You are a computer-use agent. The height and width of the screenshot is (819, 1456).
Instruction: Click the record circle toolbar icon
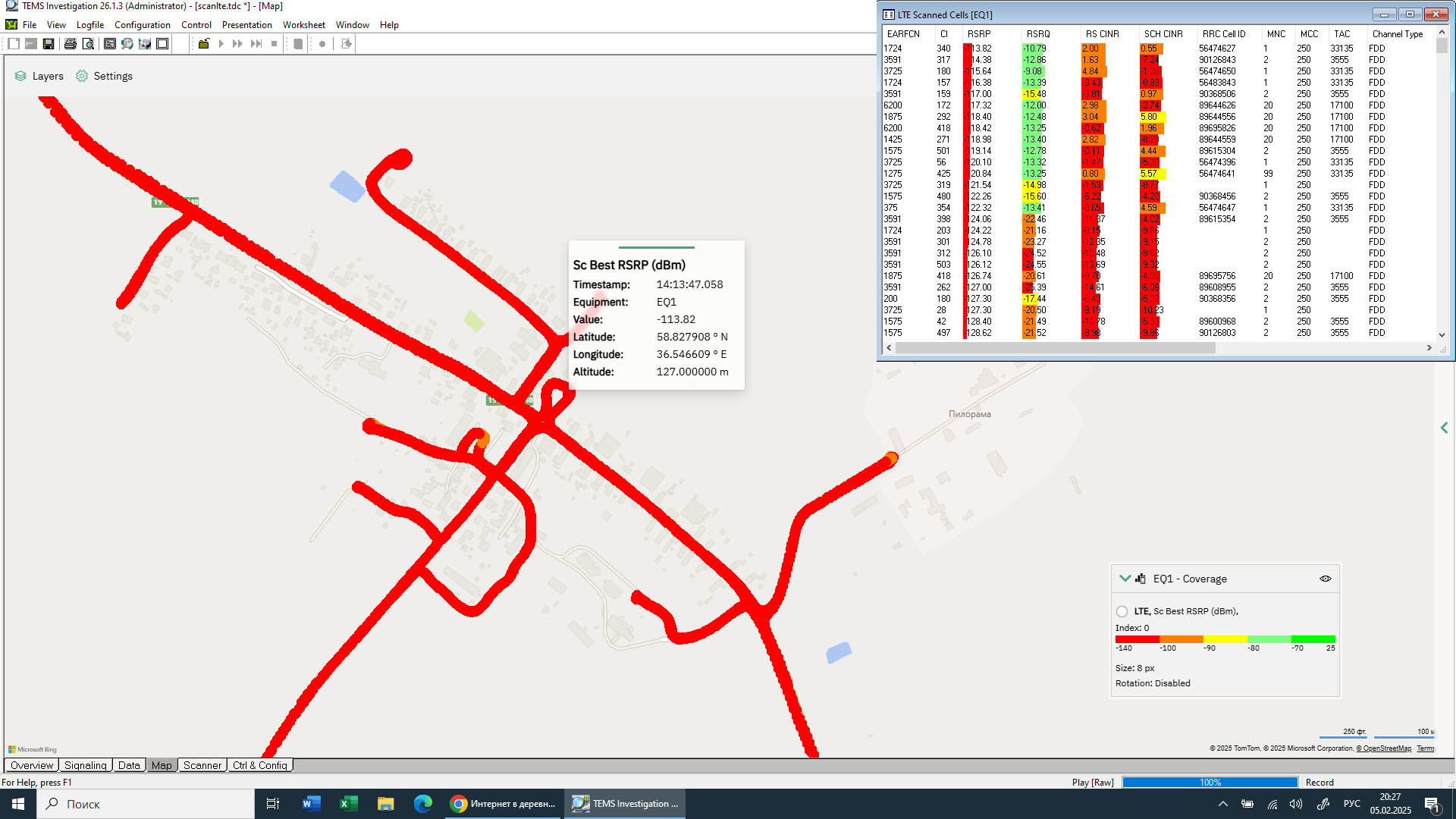click(322, 44)
